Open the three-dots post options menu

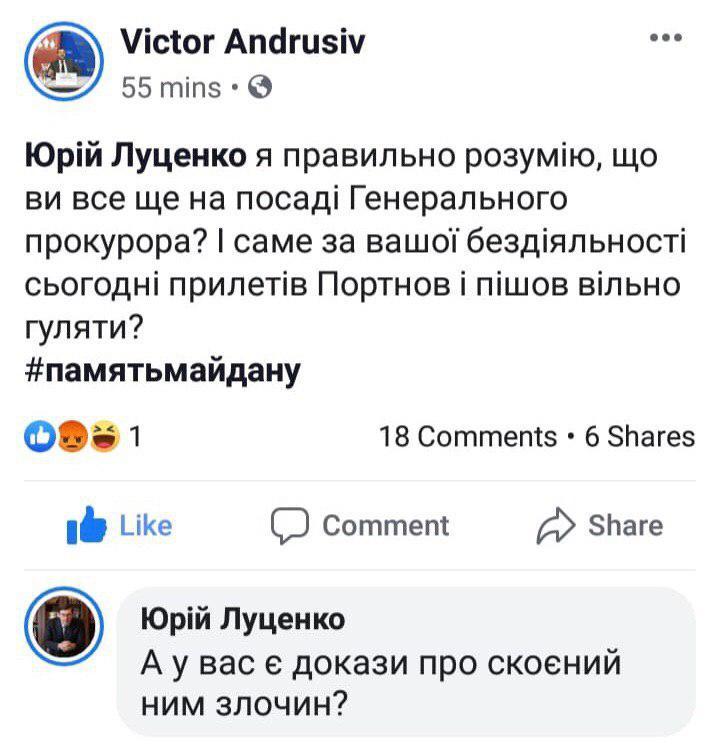665,39
